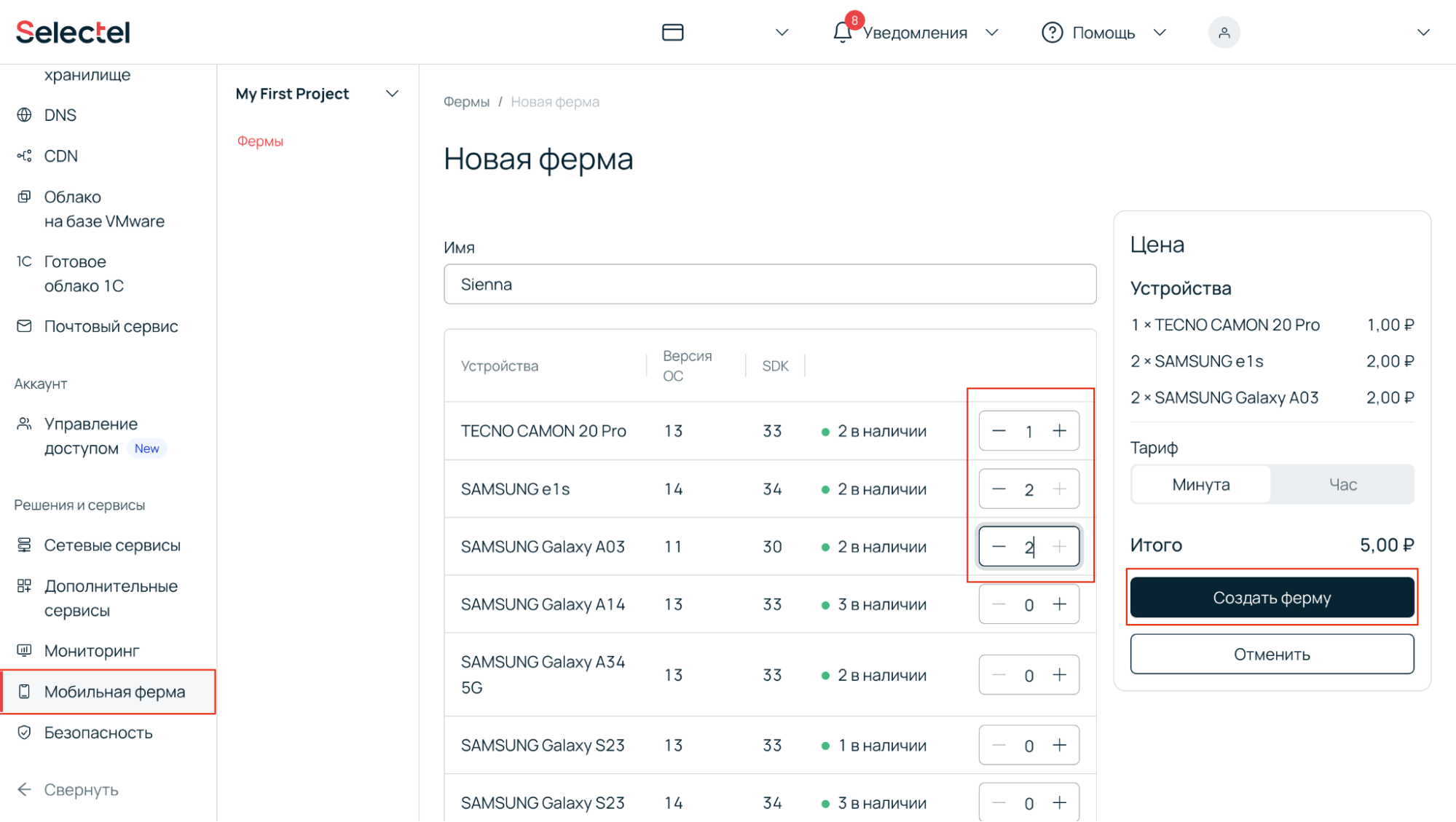This screenshot has width=1456, height=822.
Task: Go to Мониторинг in sidebar
Action: click(91, 651)
